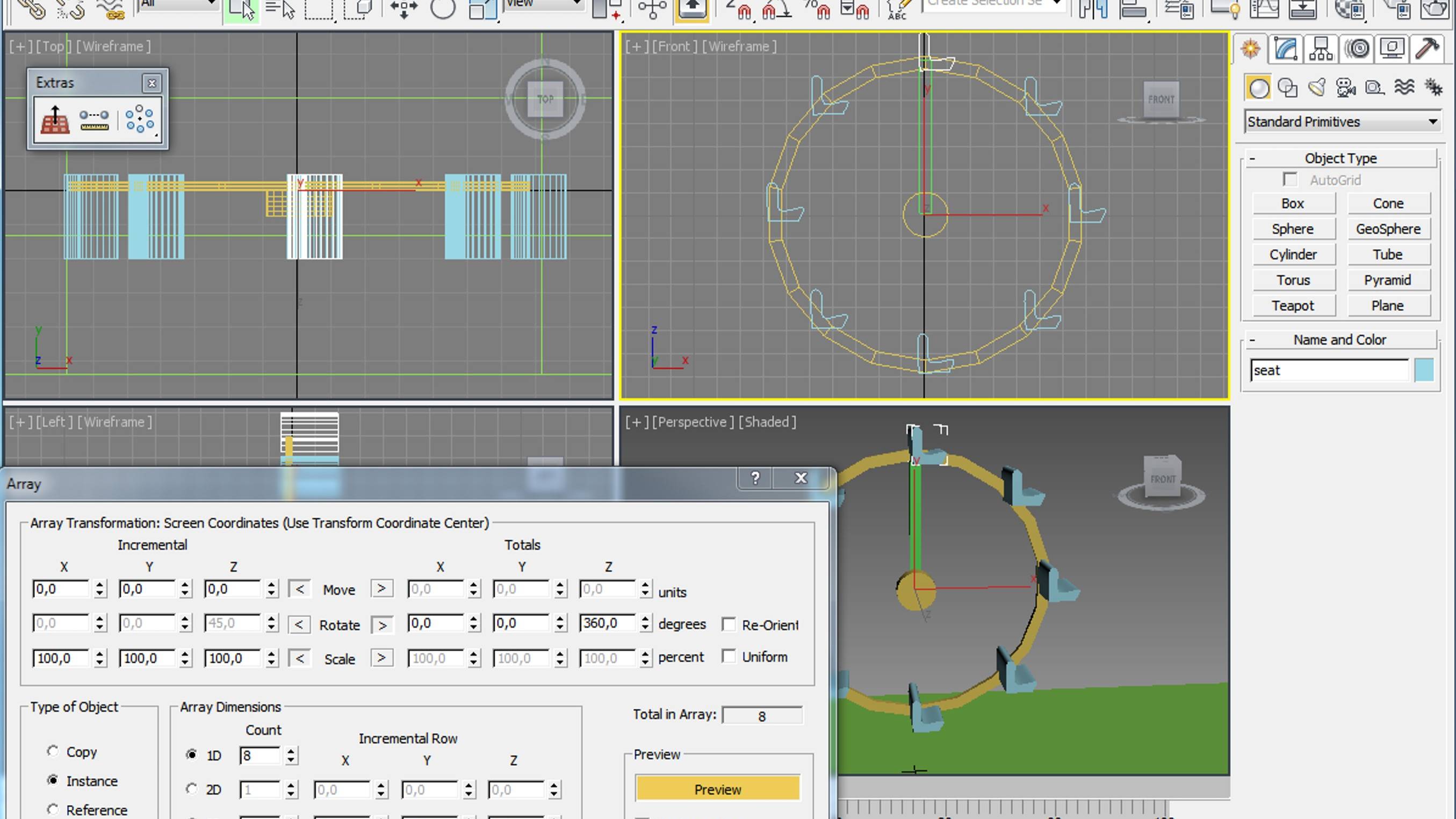This screenshot has width=1456, height=819.
Task: Click the Box primitive button
Action: tap(1293, 203)
